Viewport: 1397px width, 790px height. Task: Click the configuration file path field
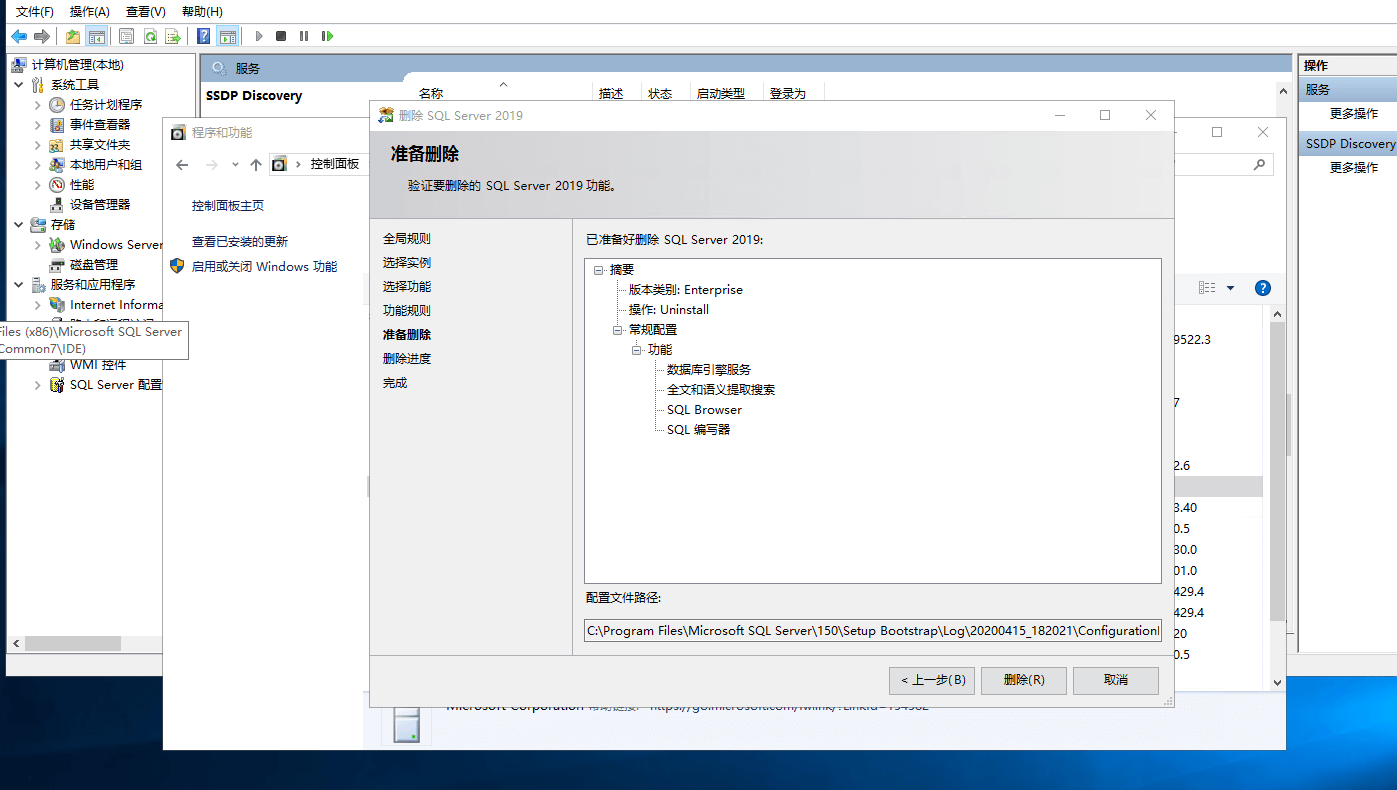pyautogui.click(x=872, y=631)
